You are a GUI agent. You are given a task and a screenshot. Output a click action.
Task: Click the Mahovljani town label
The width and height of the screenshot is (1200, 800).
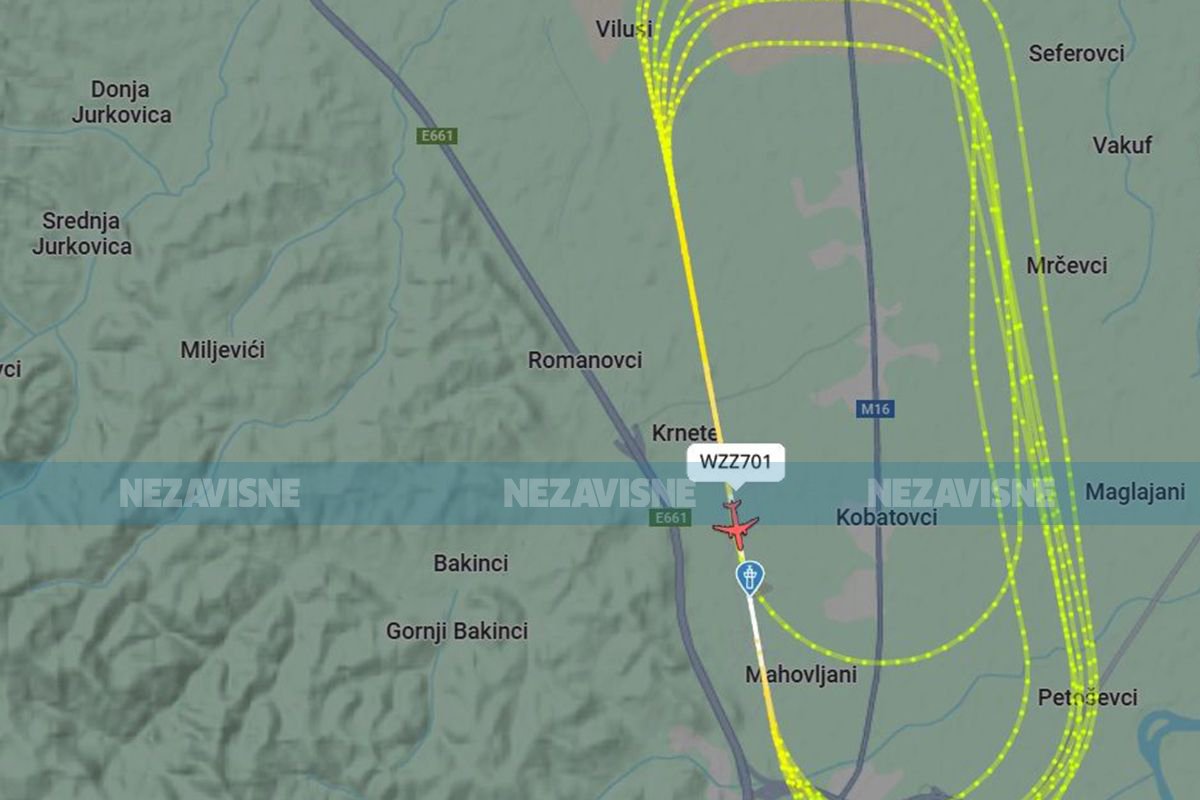pyautogui.click(x=801, y=675)
